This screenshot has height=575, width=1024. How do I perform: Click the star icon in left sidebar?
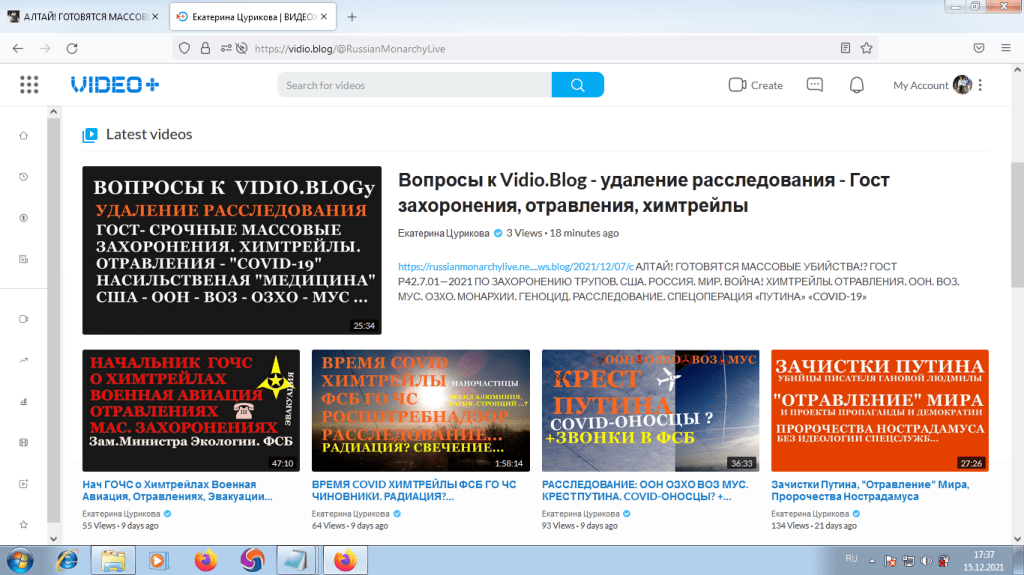(x=23, y=524)
